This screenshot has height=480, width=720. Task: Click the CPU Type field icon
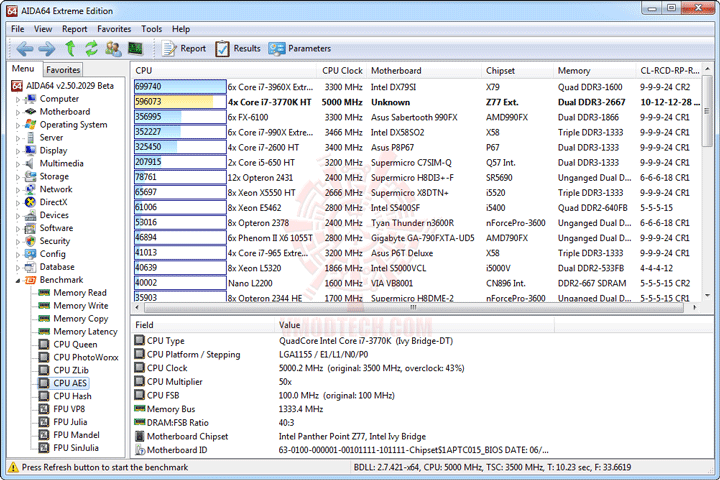139,340
